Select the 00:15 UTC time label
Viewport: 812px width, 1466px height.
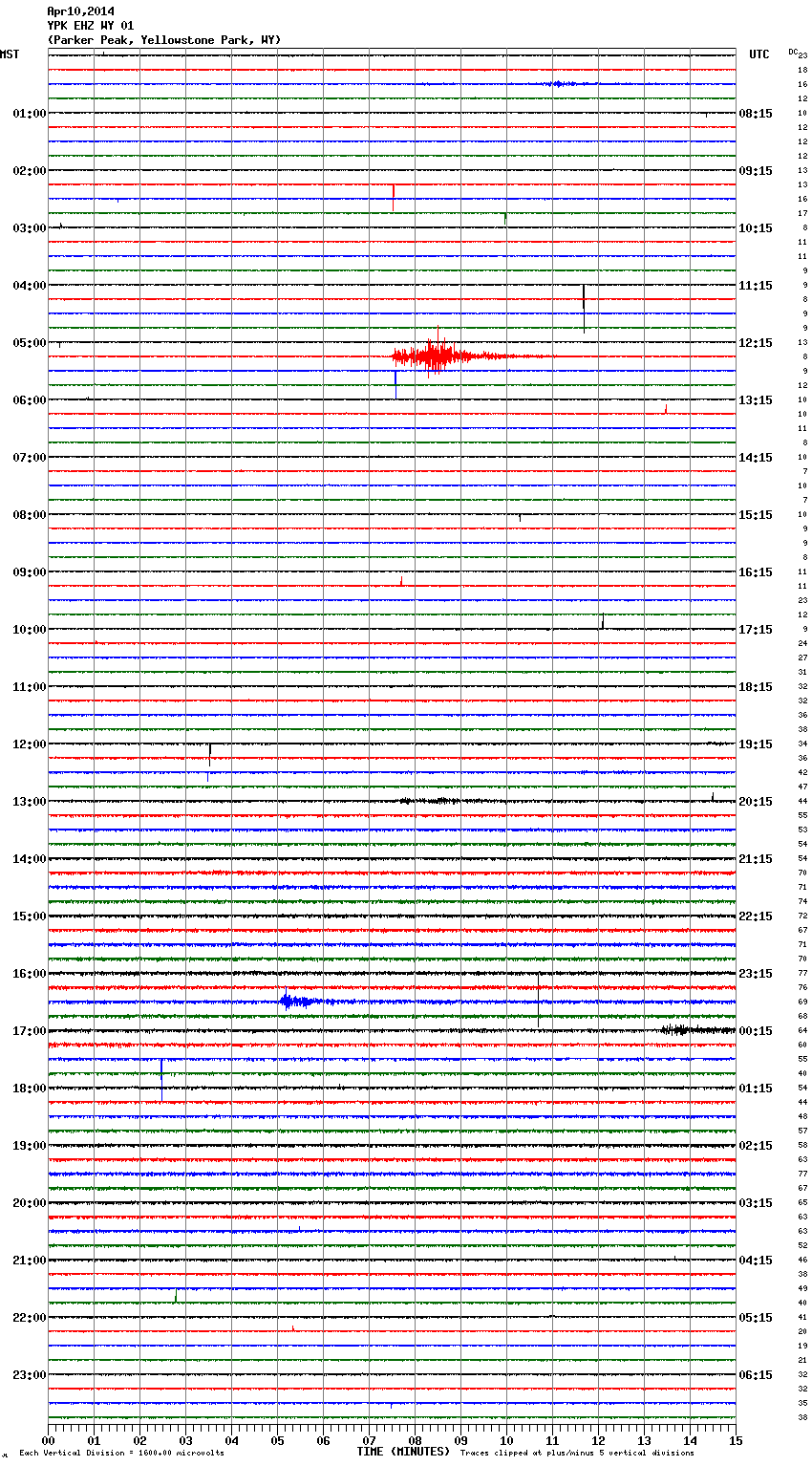pos(756,1031)
